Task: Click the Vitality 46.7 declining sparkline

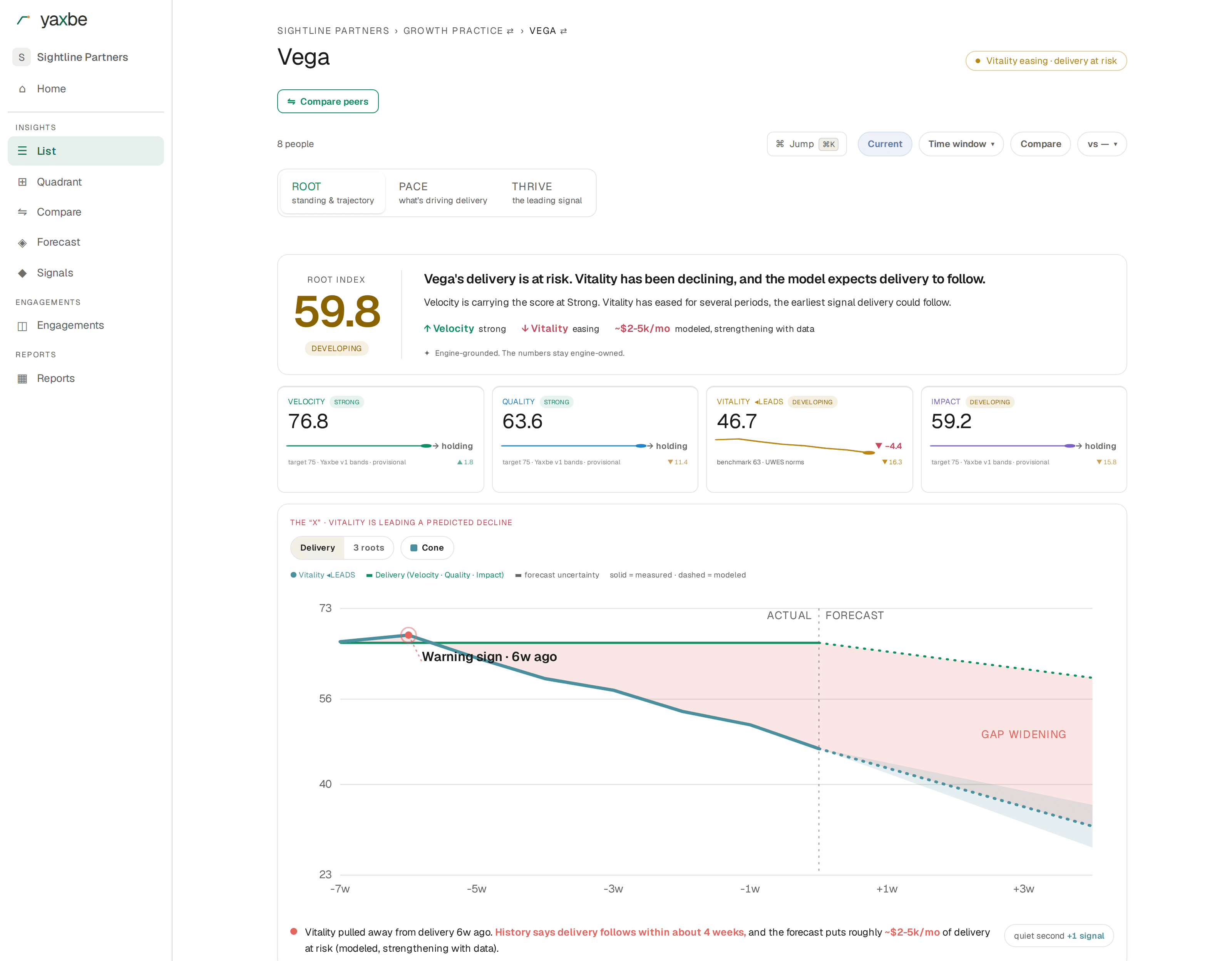Action: point(795,446)
